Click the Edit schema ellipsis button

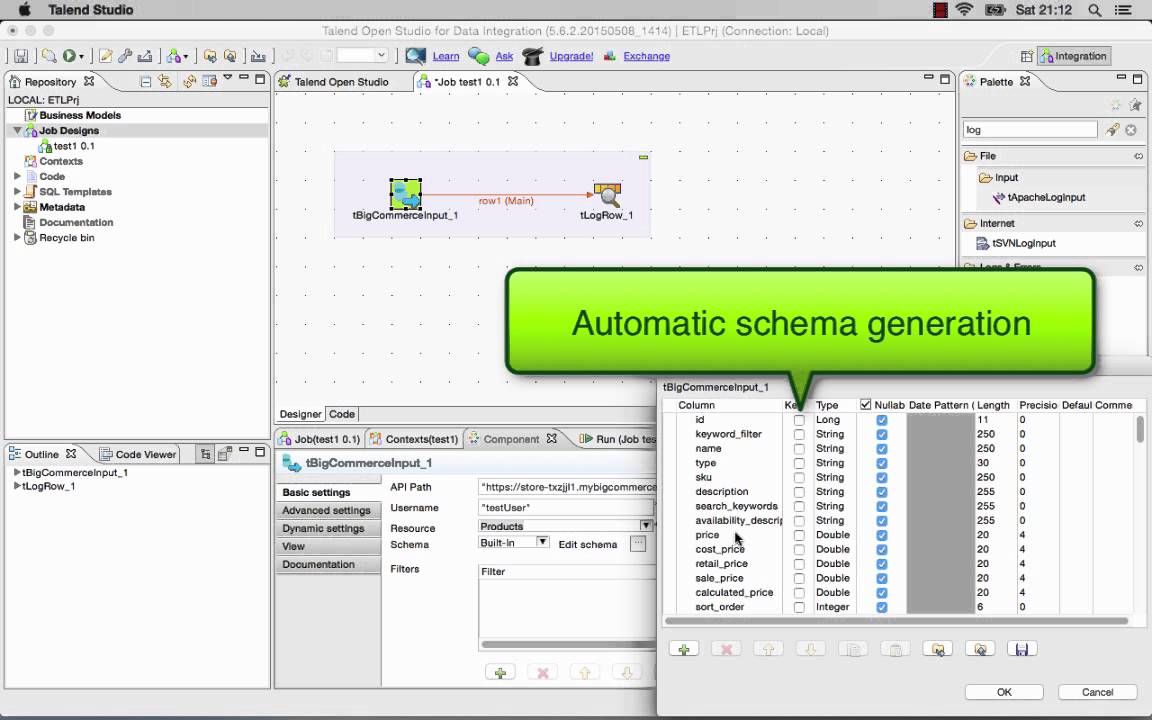638,544
